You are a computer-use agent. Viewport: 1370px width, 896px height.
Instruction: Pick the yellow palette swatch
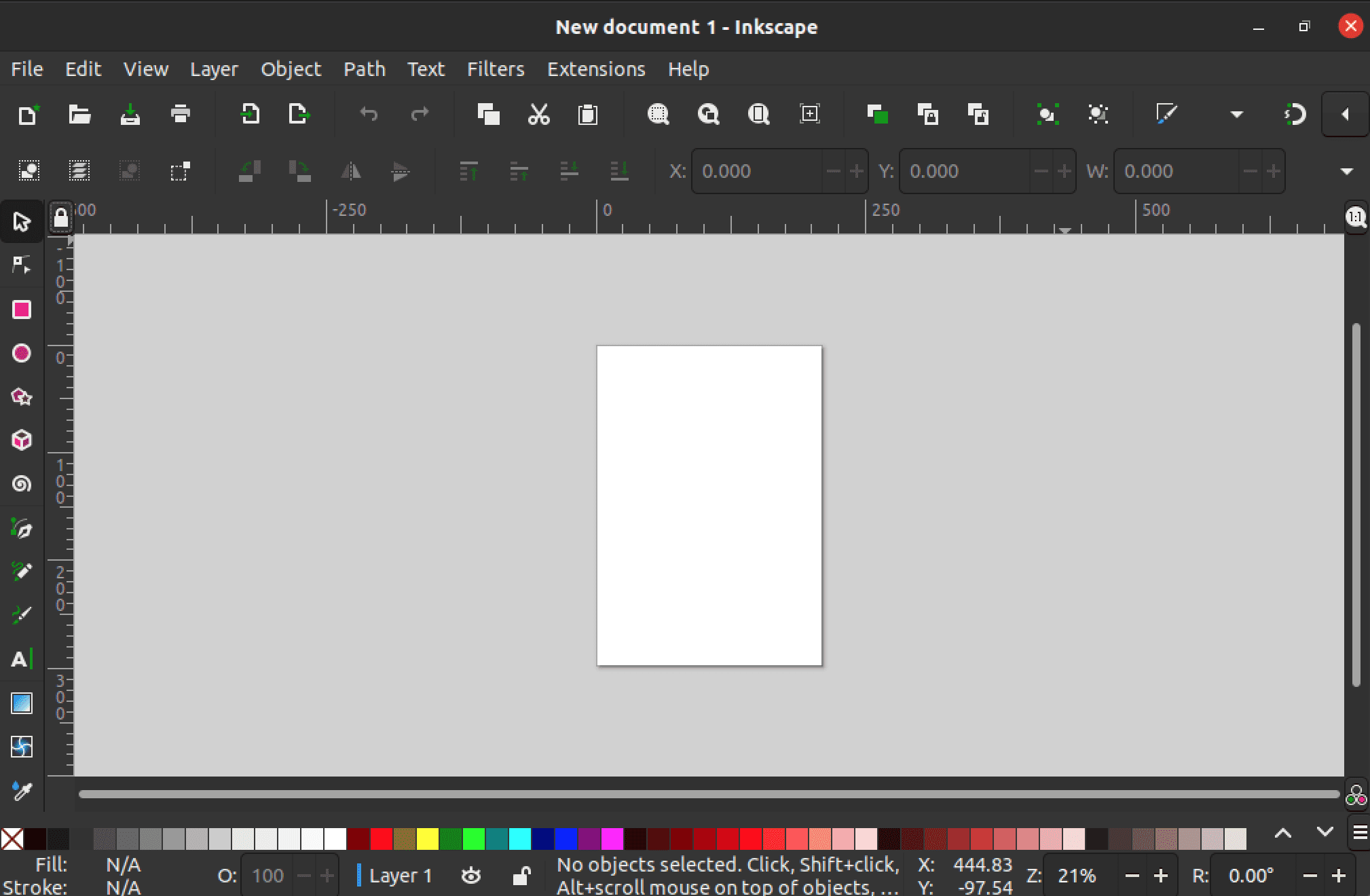[428, 839]
